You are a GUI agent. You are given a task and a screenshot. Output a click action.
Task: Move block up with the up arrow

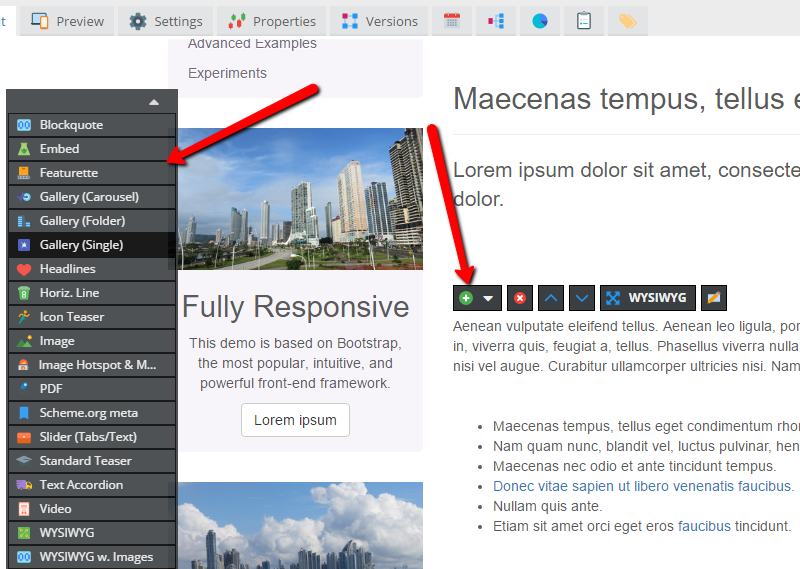pyautogui.click(x=551, y=298)
